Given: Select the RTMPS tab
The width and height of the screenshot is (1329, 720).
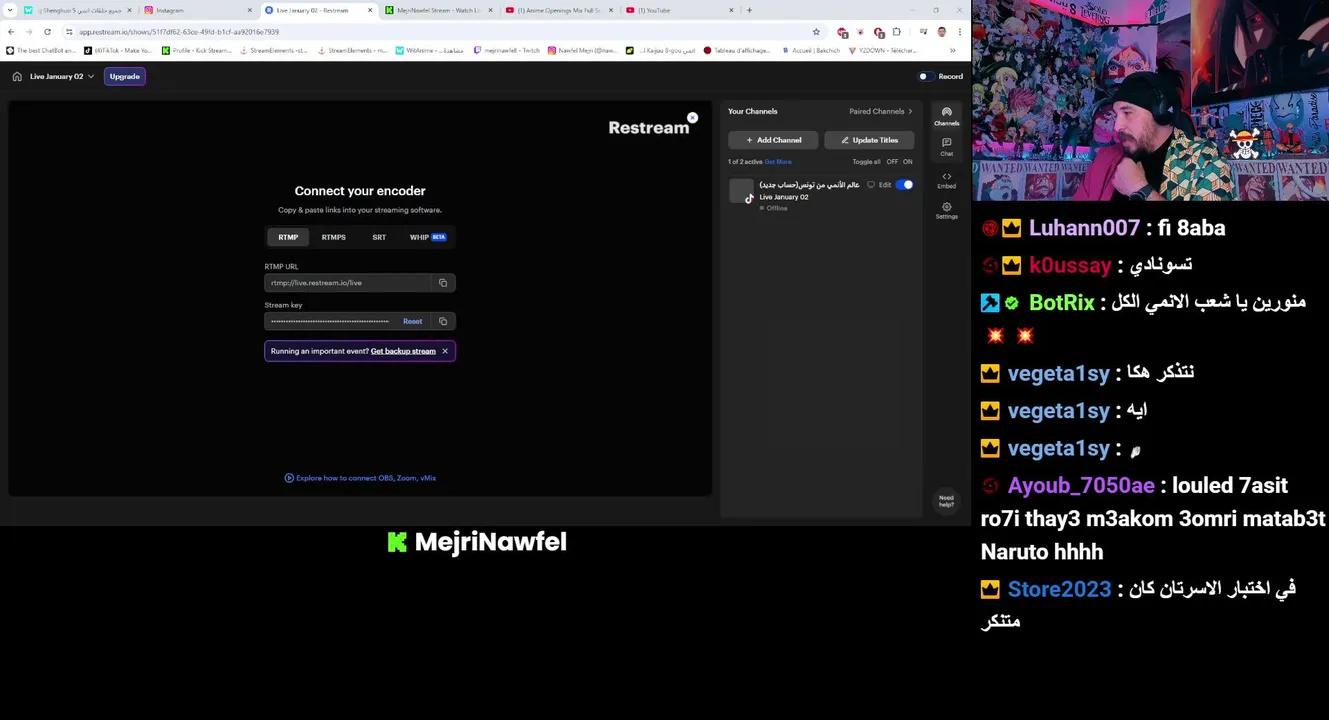Looking at the screenshot, I should (x=333, y=237).
